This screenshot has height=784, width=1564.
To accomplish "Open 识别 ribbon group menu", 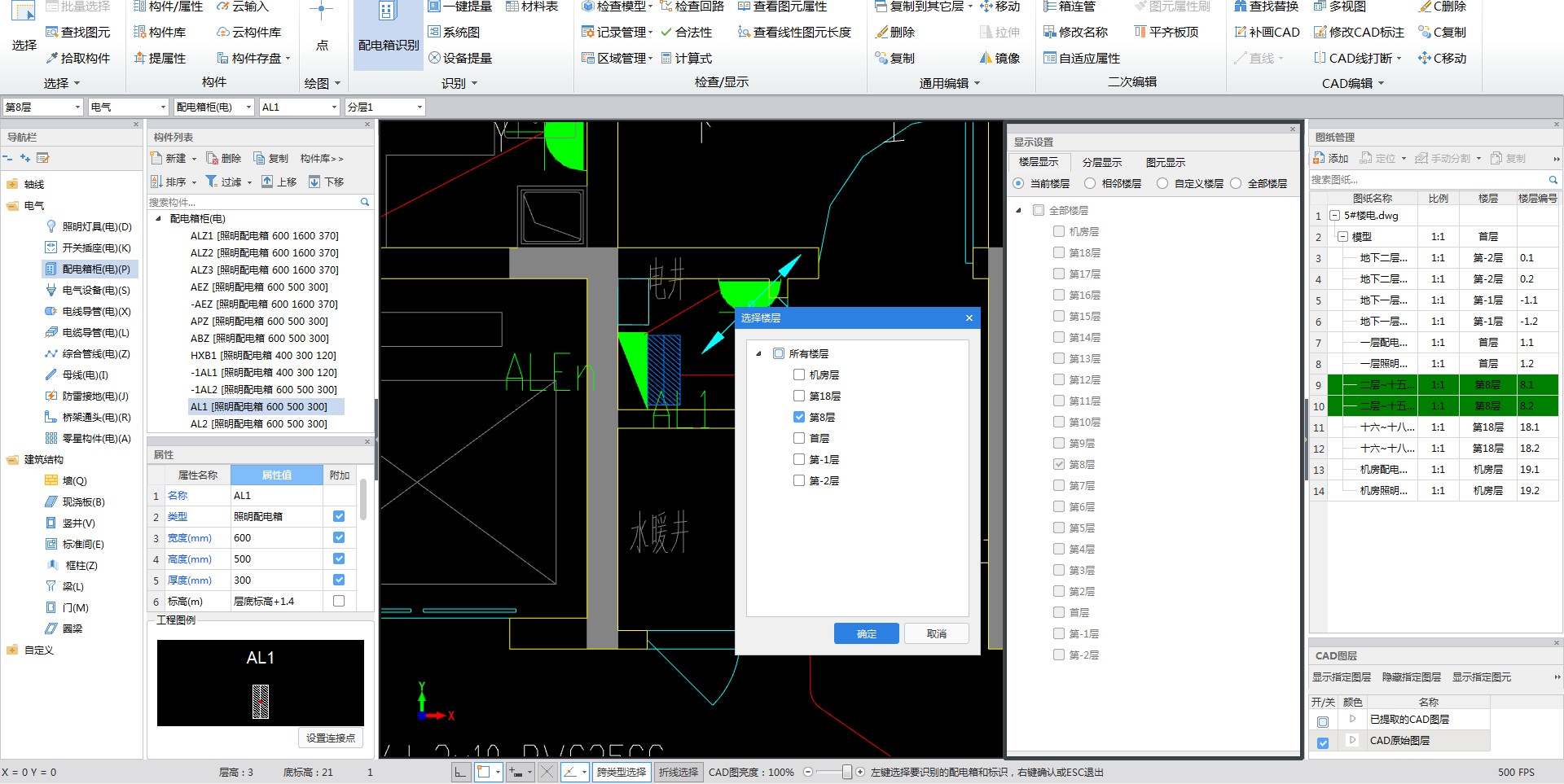I will (459, 83).
